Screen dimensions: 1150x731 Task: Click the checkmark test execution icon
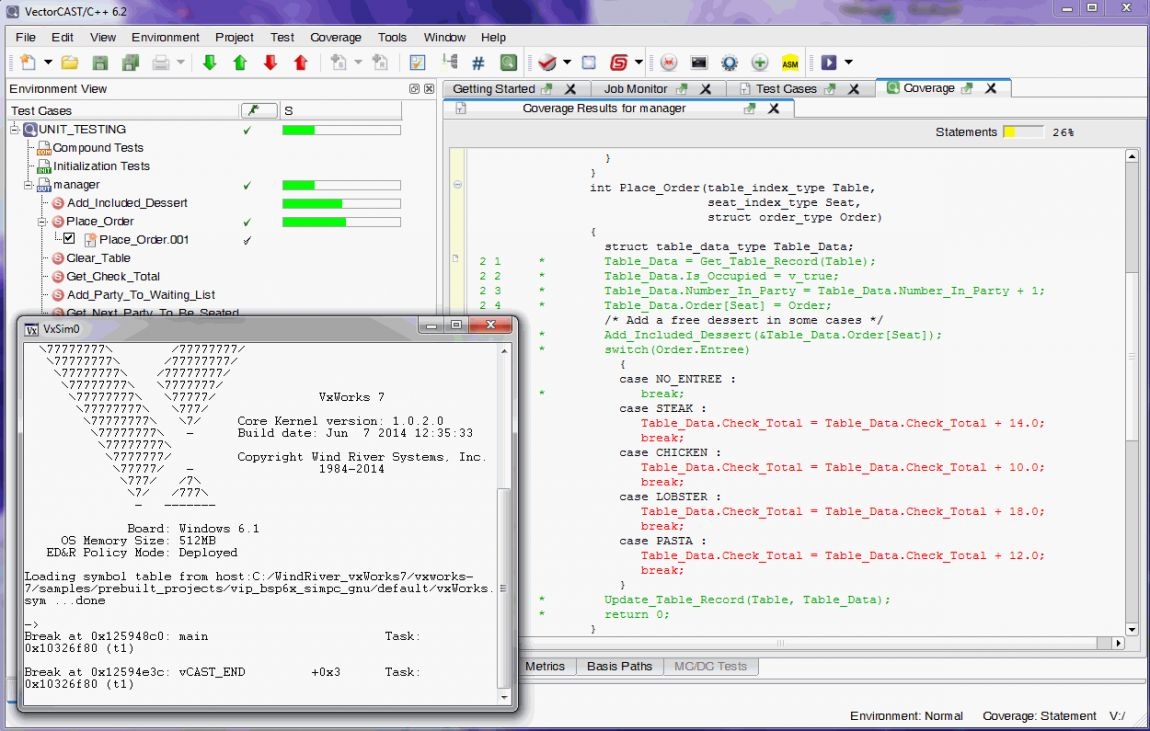546,61
